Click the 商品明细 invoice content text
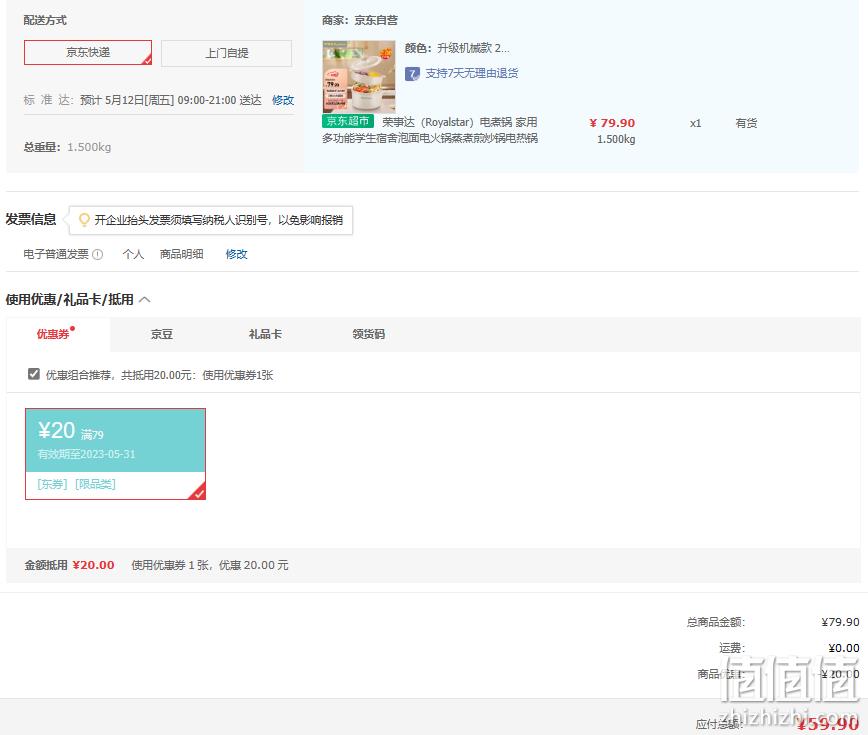The width and height of the screenshot is (868, 735). [182, 254]
